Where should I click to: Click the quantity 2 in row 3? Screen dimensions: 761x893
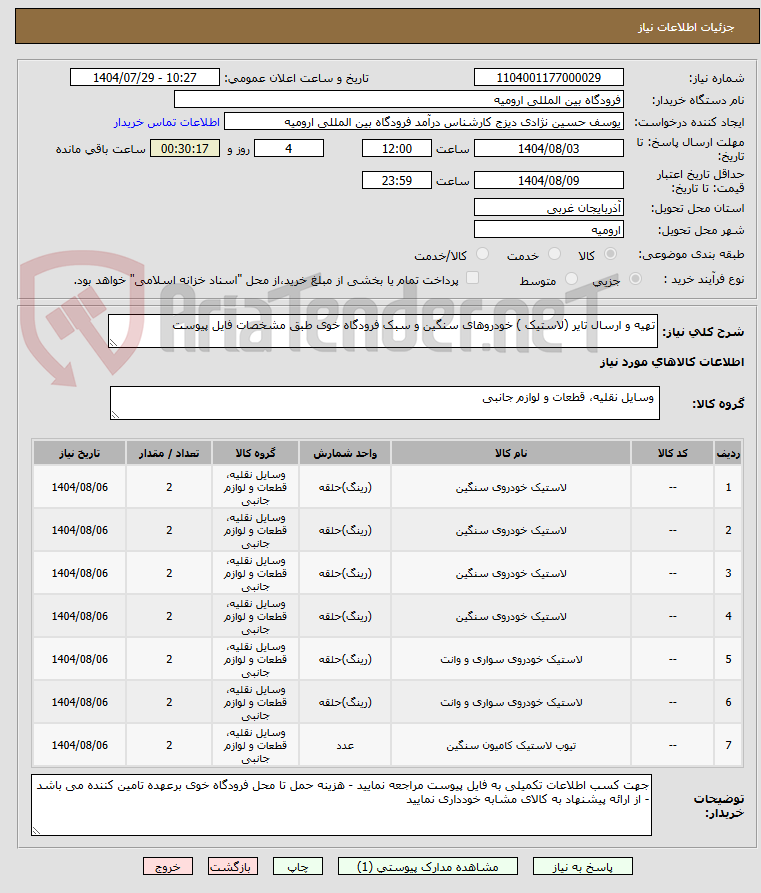click(169, 574)
